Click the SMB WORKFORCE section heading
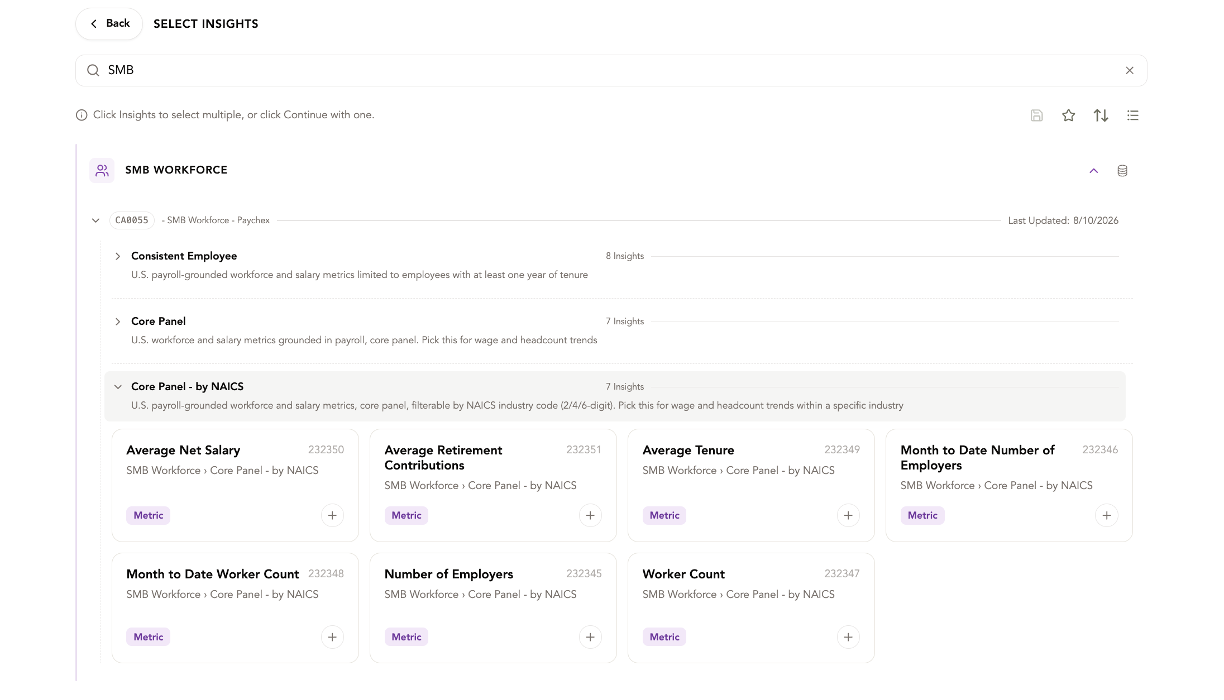This screenshot has height=700, width=1224. coord(176,170)
